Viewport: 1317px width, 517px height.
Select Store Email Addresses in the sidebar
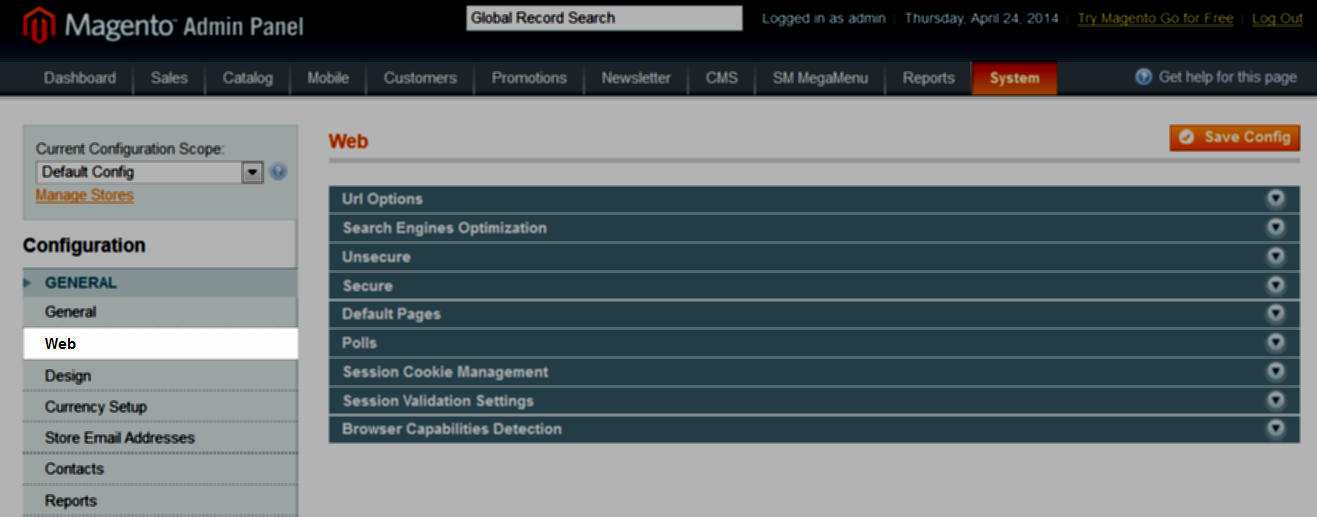pyautogui.click(x=160, y=438)
